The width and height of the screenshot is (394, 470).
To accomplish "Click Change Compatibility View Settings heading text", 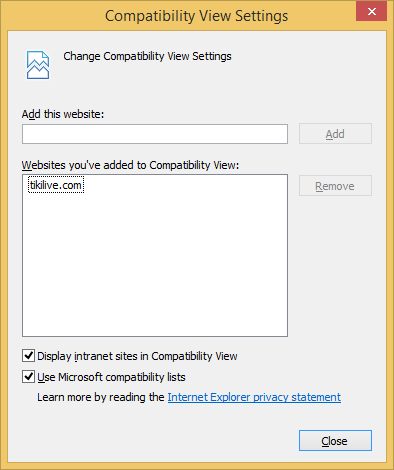I will (x=147, y=56).
